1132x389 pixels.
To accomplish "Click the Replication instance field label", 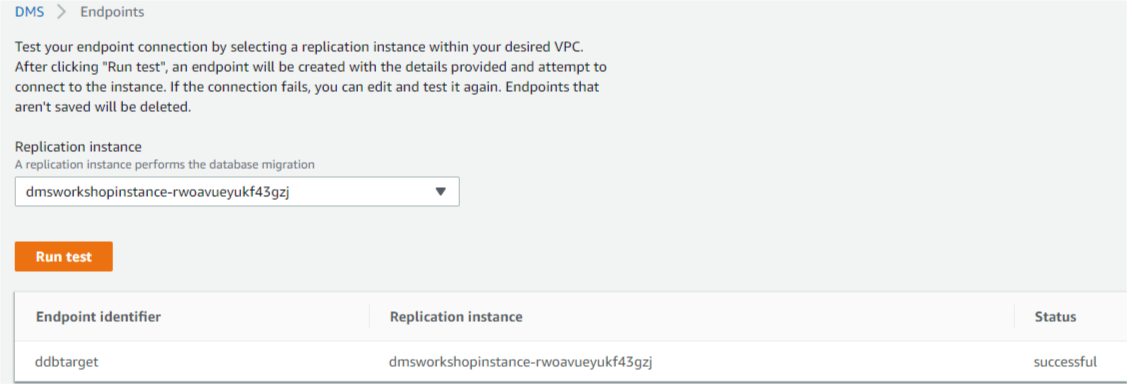I will (x=78, y=147).
